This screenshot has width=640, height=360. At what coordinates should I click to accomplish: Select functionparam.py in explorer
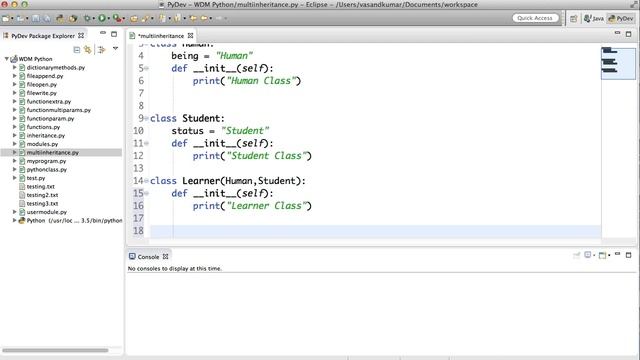pyautogui.click(x=50, y=118)
